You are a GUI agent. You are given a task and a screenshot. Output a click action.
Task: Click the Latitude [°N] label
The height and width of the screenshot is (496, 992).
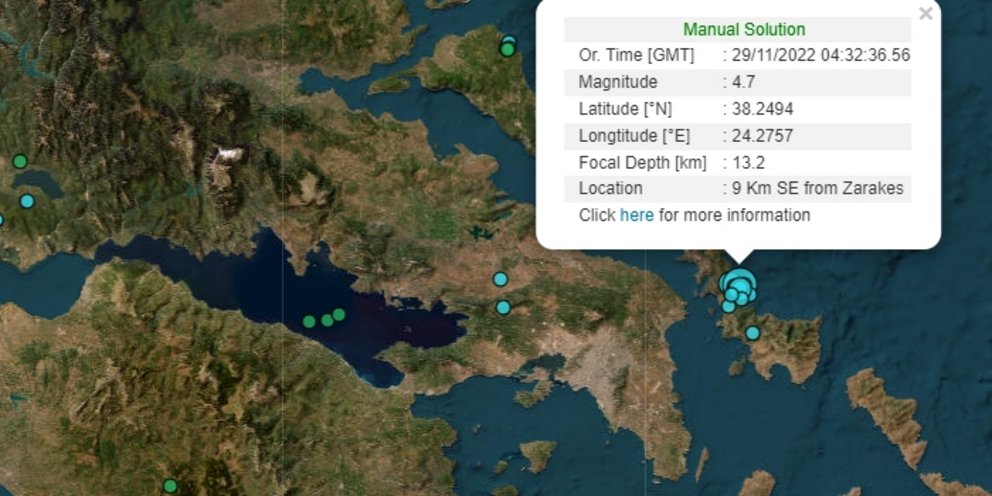[625, 109]
